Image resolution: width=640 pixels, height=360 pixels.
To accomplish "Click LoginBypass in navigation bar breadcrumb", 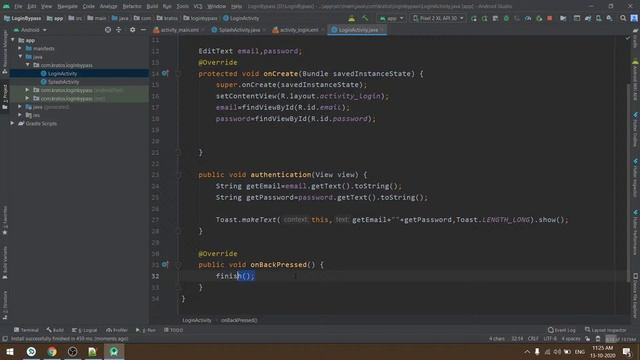I will pos(23,18).
